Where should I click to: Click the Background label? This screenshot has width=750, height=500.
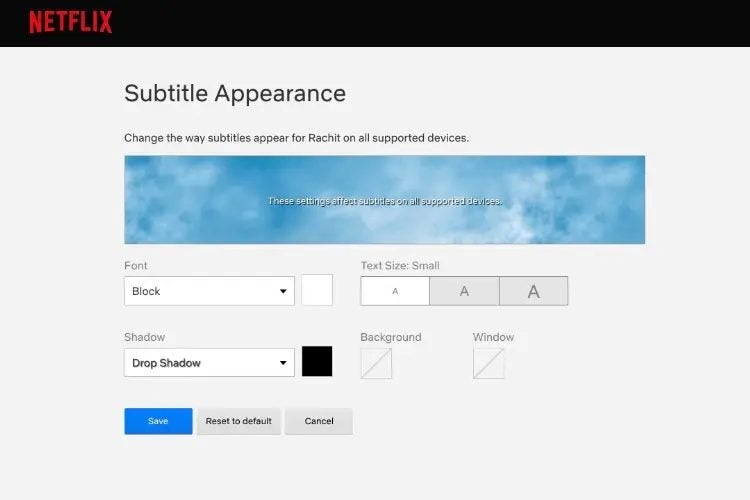pyautogui.click(x=391, y=337)
